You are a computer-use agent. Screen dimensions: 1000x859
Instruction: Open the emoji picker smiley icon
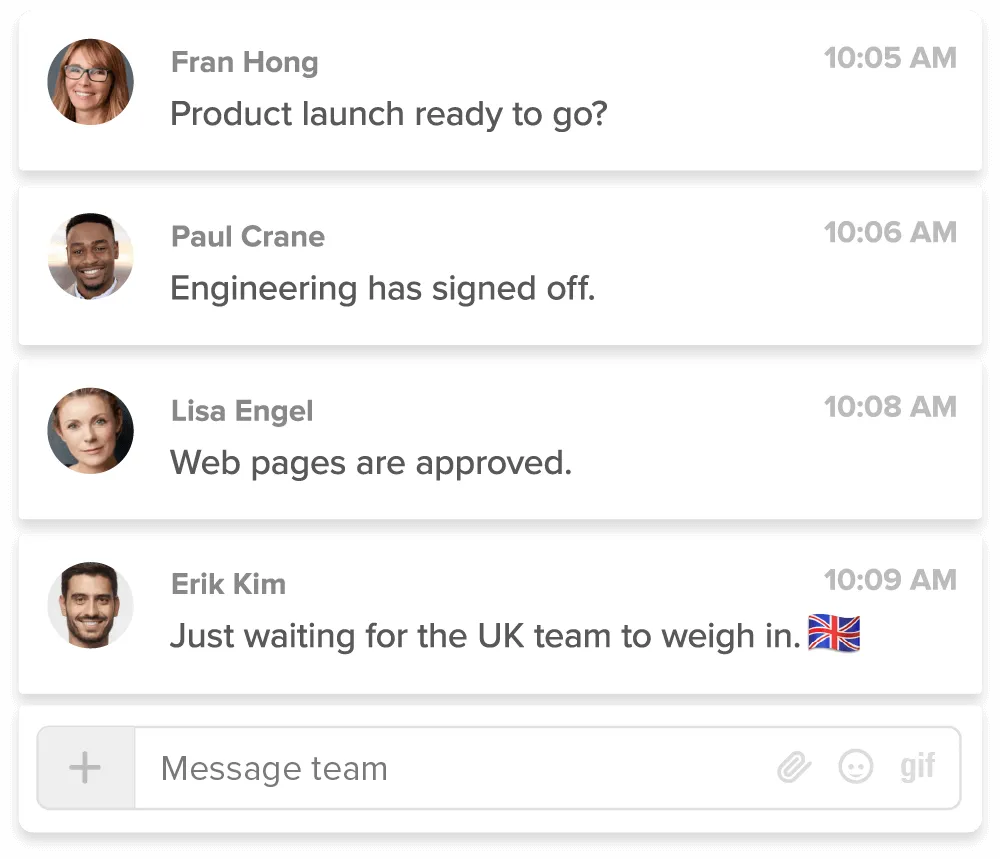[855, 768]
